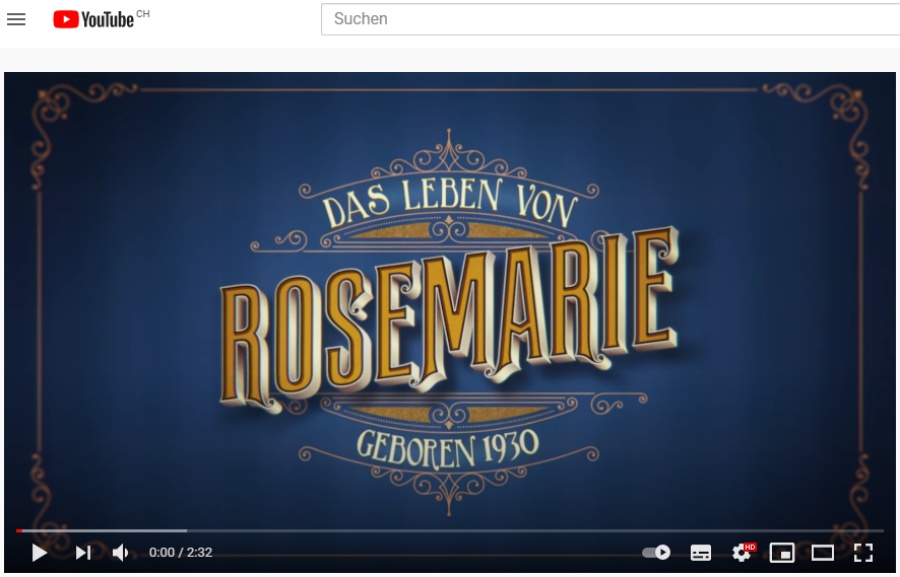Enter fullscreen mode
The height and width of the screenshot is (577, 900).
[x=863, y=553]
